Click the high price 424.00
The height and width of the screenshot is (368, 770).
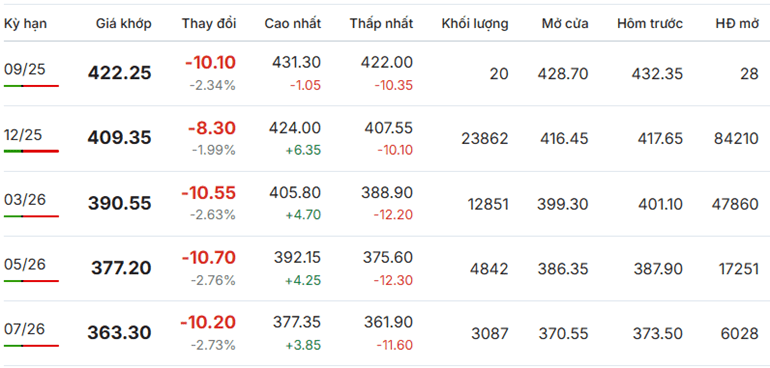pyautogui.click(x=295, y=128)
